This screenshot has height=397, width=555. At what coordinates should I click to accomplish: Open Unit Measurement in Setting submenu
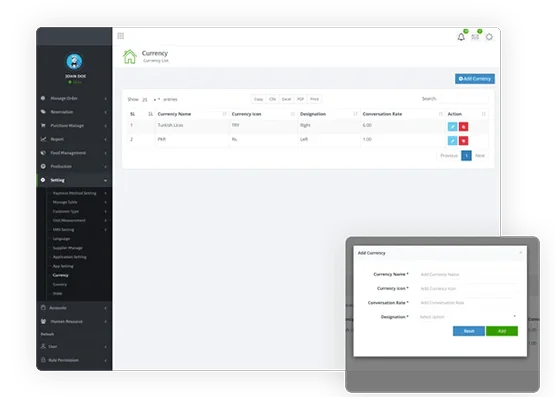point(69,220)
